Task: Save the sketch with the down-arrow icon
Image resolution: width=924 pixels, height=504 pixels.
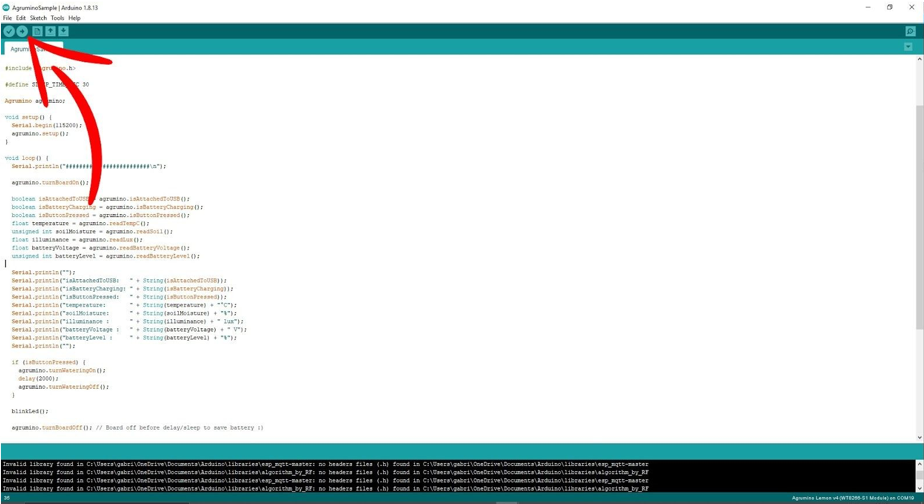Action: click(63, 31)
